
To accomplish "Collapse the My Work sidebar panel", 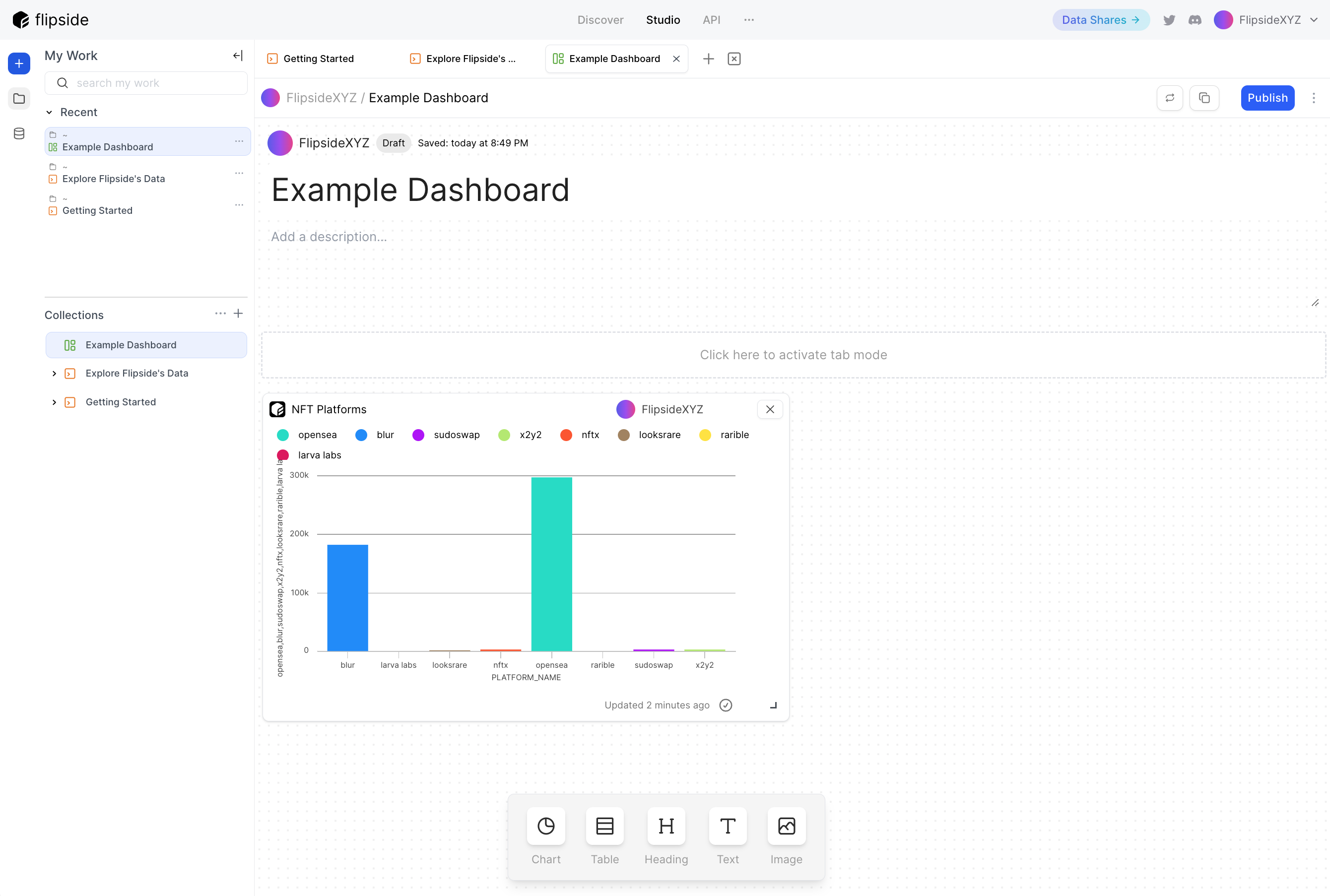I will [x=238, y=56].
